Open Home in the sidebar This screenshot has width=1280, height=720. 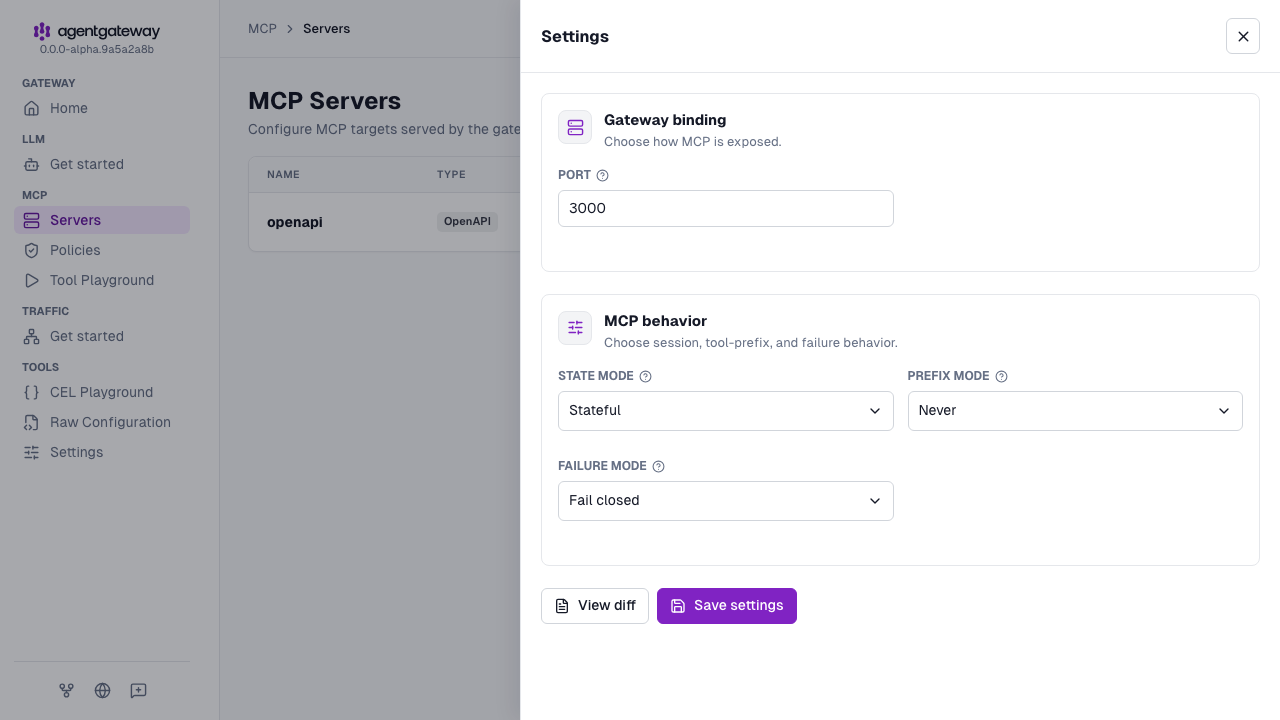tap(102, 108)
